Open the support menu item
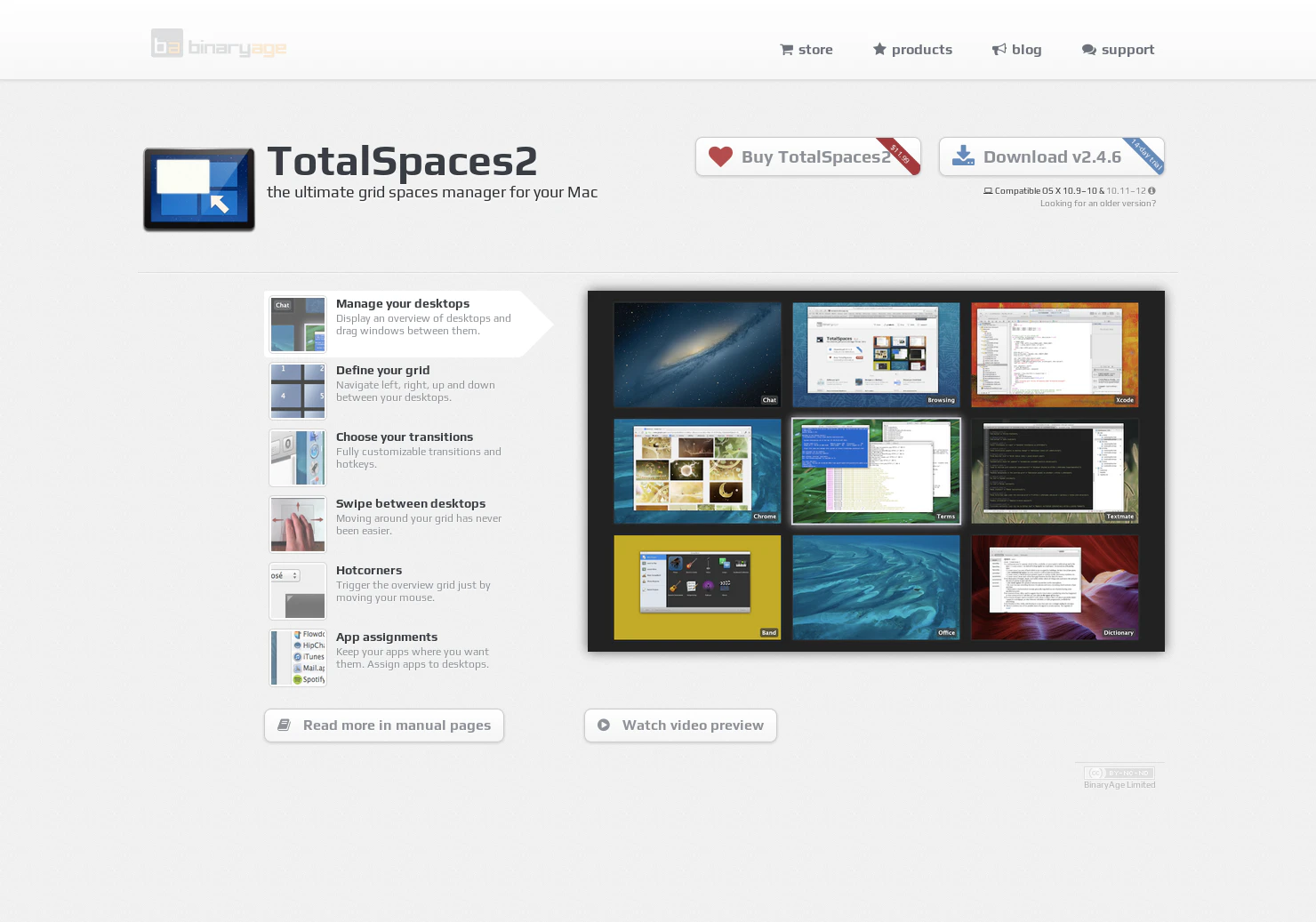1316x922 pixels. point(1118,50)
